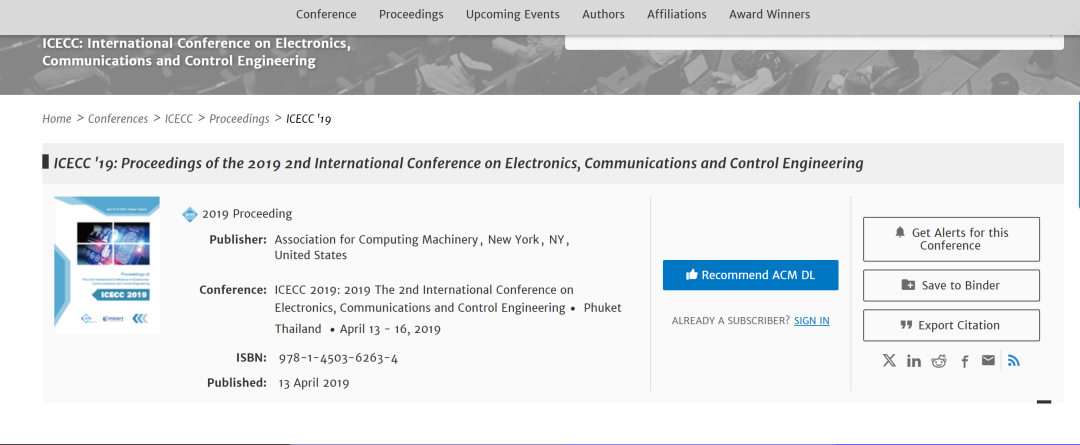Click the "13 April 2019" published date
This screenshot has width=1080, height=445.
pyautogui.click(x=313, y=383)
